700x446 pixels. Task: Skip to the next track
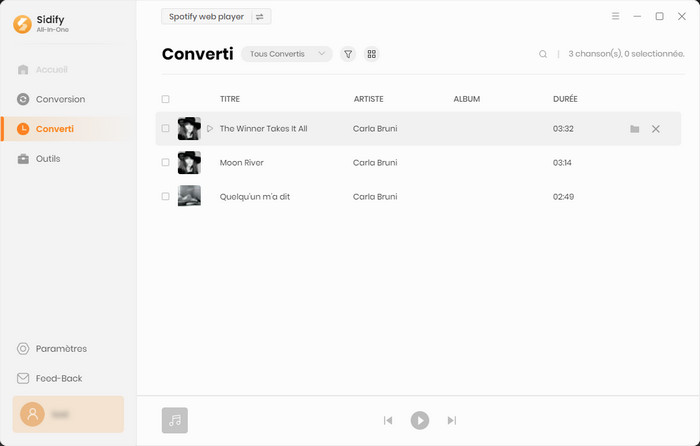[452, 421]
